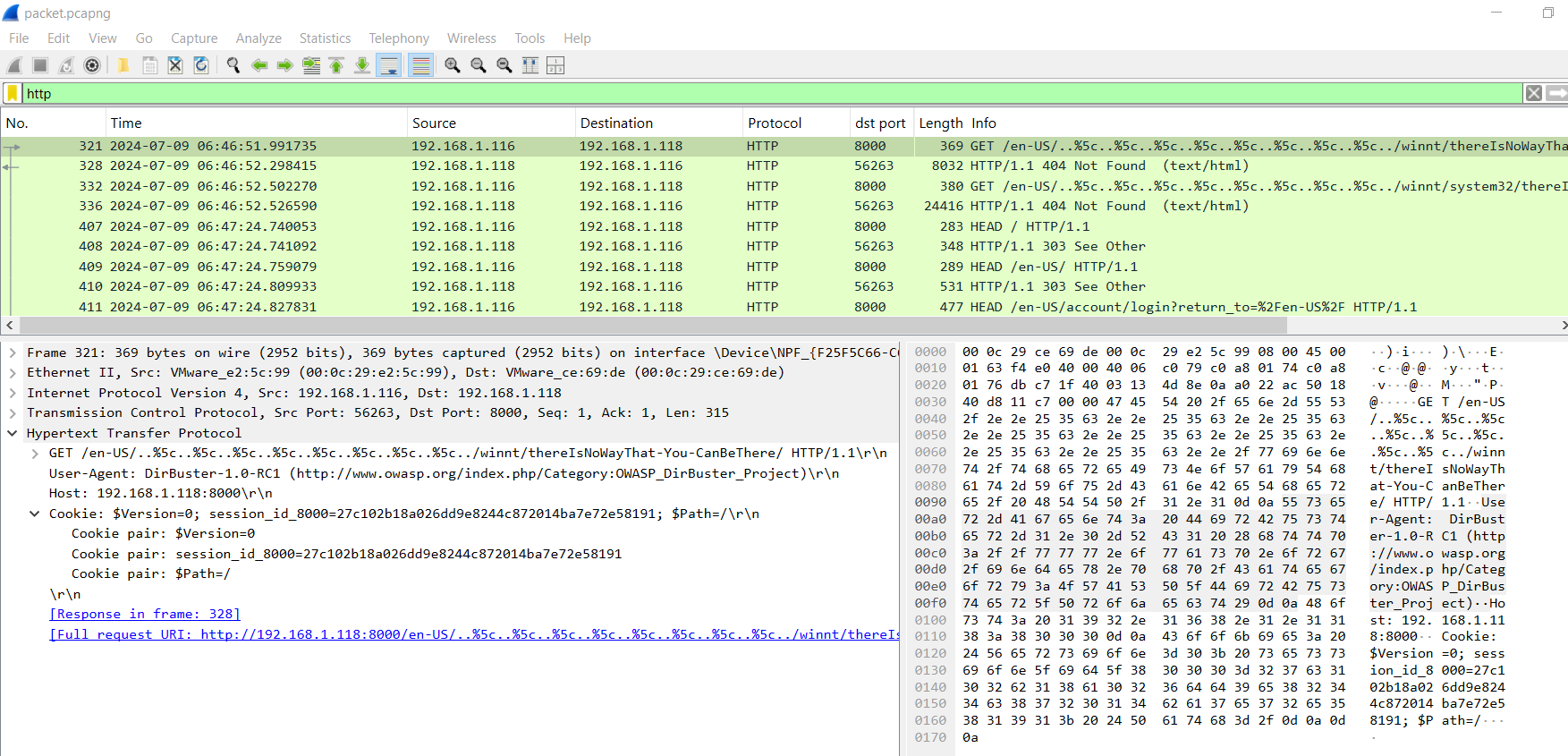
Task: Clear the http display filter
Action: pyautogui.click(x=1533, y=93)
